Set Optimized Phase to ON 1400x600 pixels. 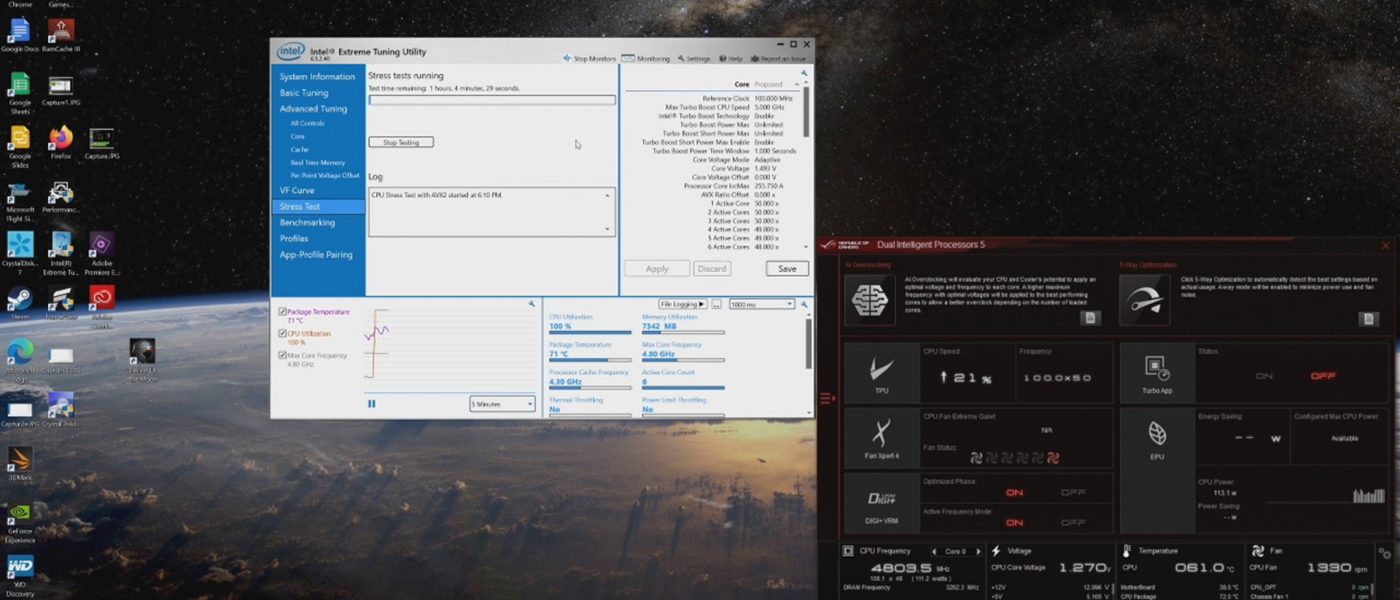click(1014, 493)
